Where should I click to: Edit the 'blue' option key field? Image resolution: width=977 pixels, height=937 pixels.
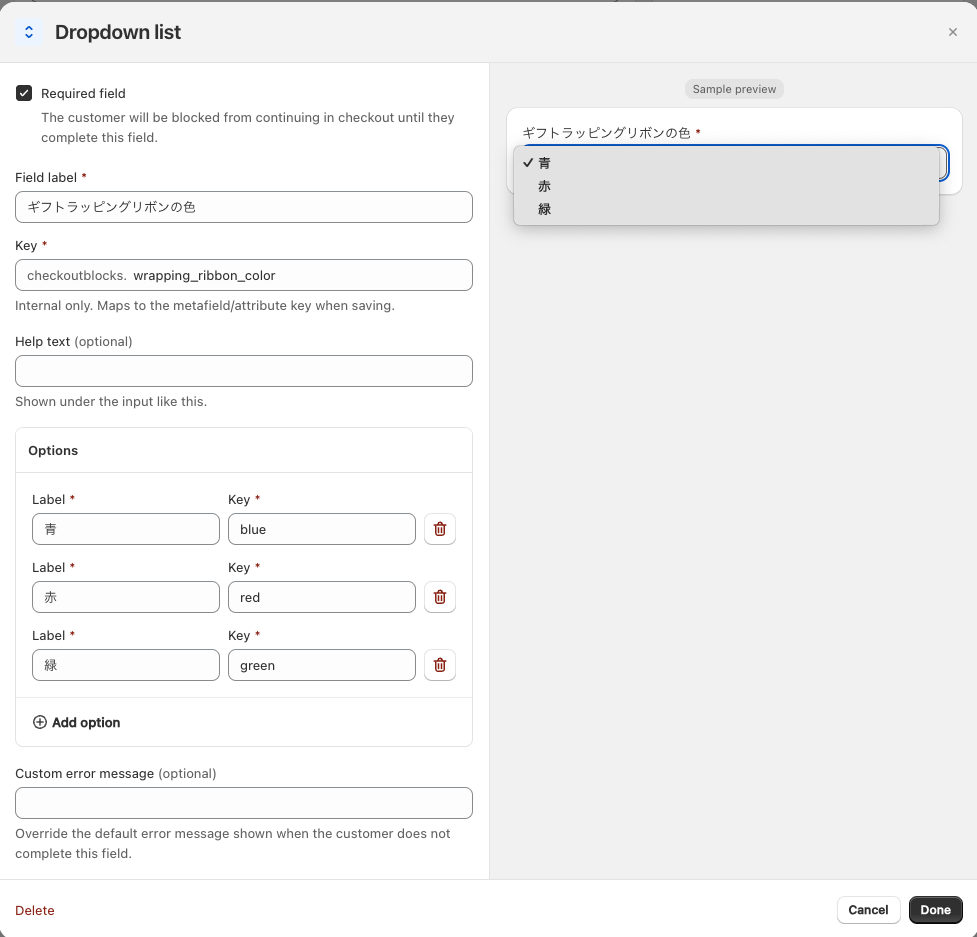tap(322, 529)
